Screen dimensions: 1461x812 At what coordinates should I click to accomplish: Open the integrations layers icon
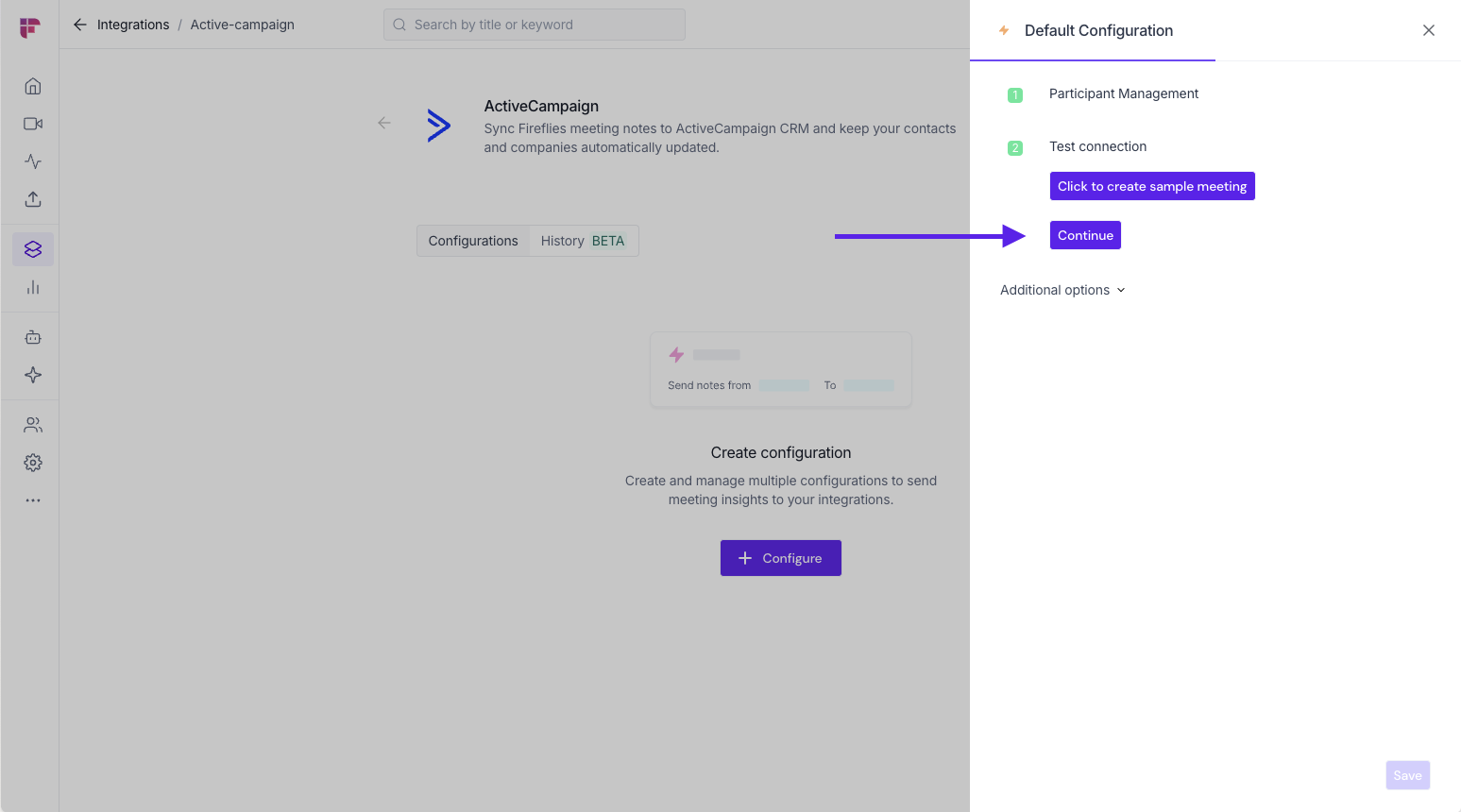click(x=33, y=249)
